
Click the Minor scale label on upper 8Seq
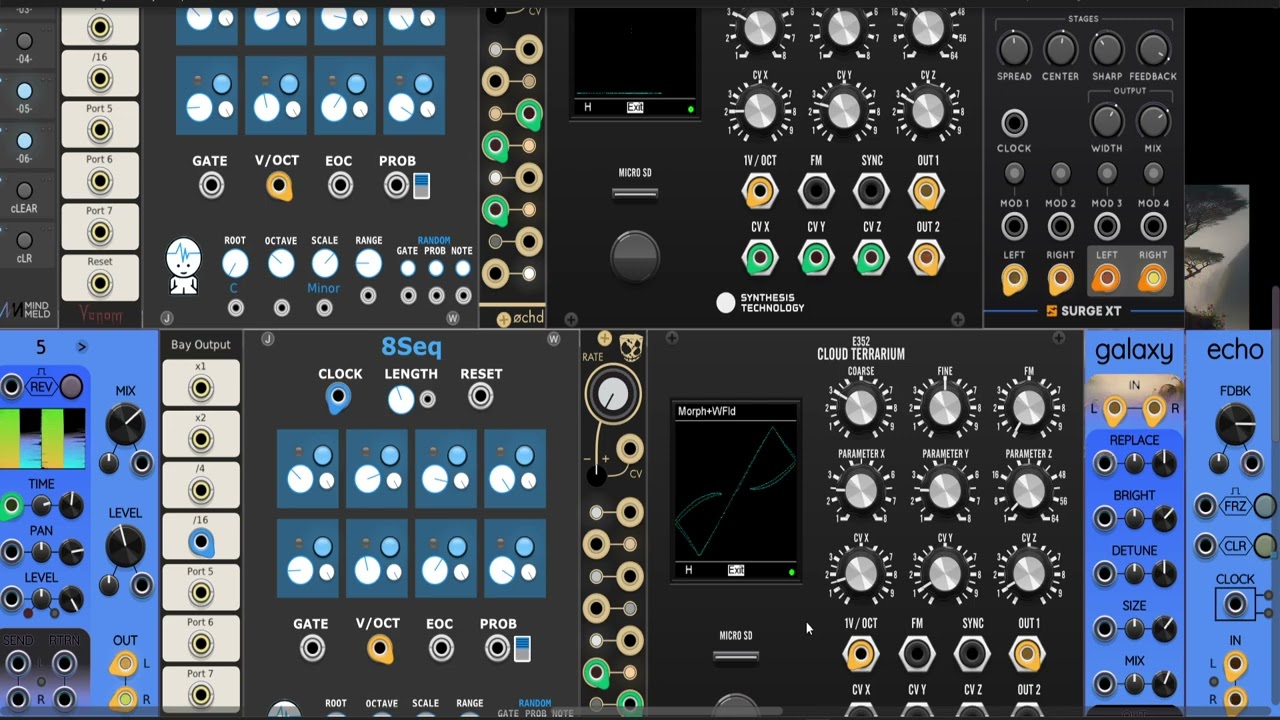(x=324, y=288)
